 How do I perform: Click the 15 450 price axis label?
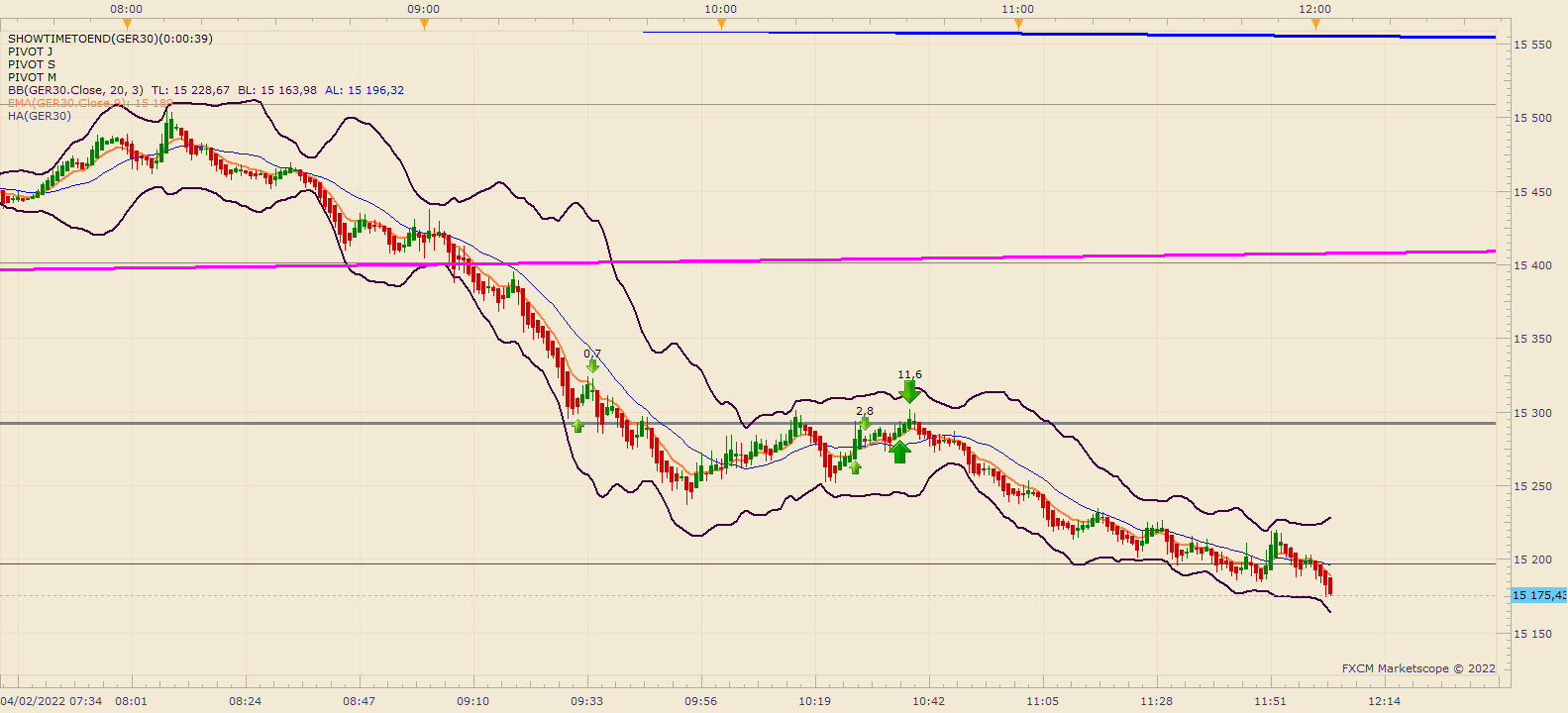click(1532, 192)
